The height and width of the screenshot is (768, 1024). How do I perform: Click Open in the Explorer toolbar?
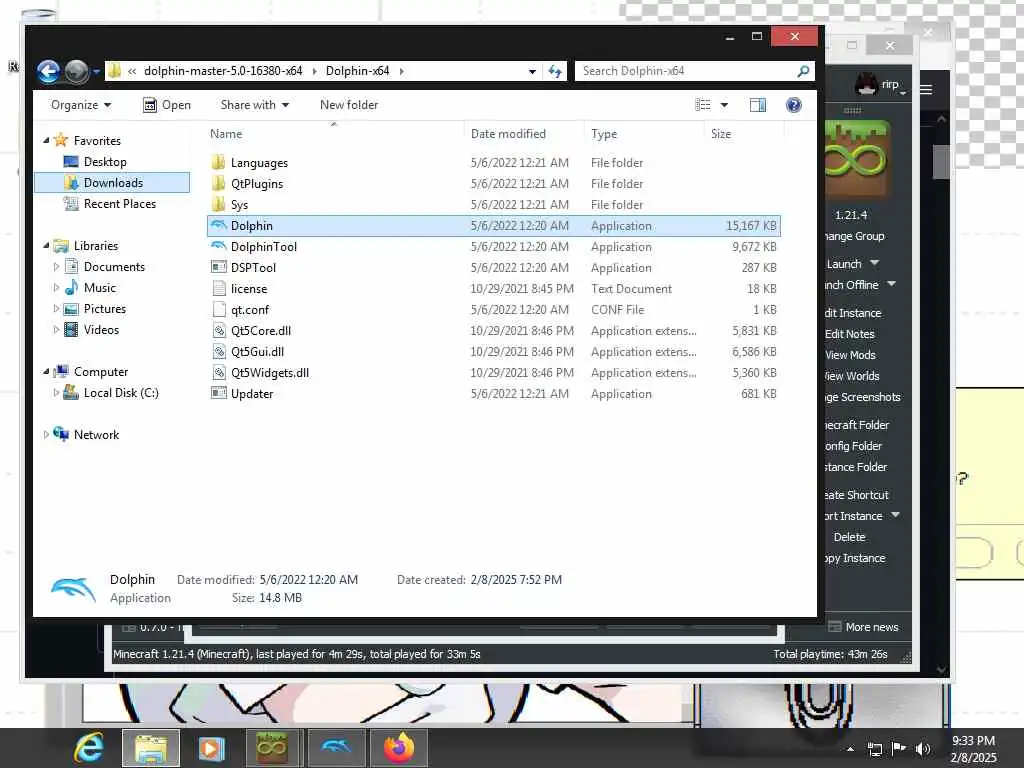click(x=167, y=105)
